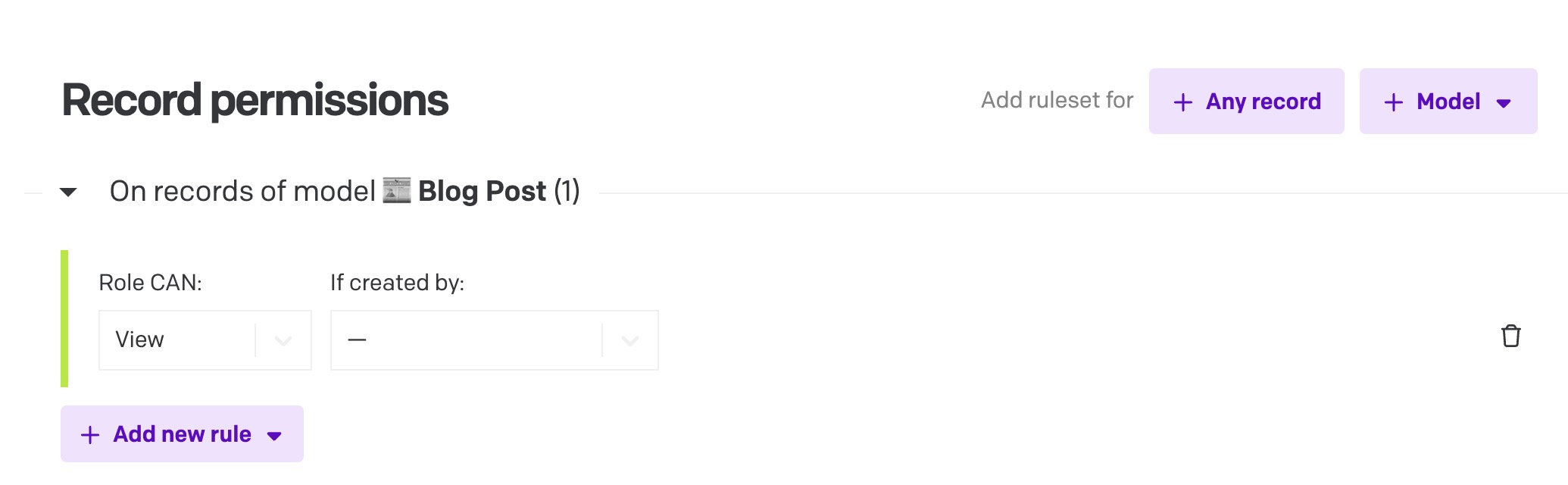Click the green rule indicator bar
This screenshot has width=1568, height=485.
tap(64, 318)
